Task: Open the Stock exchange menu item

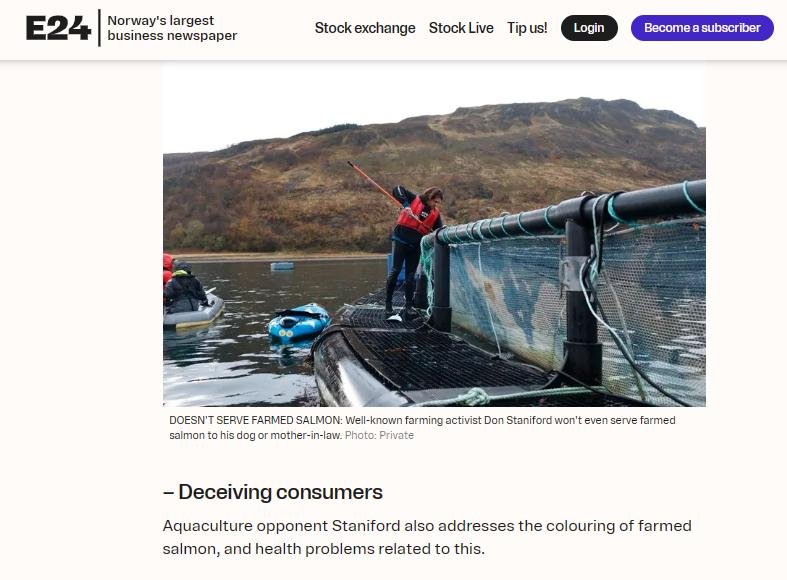Action: click(x=365, y=28)
